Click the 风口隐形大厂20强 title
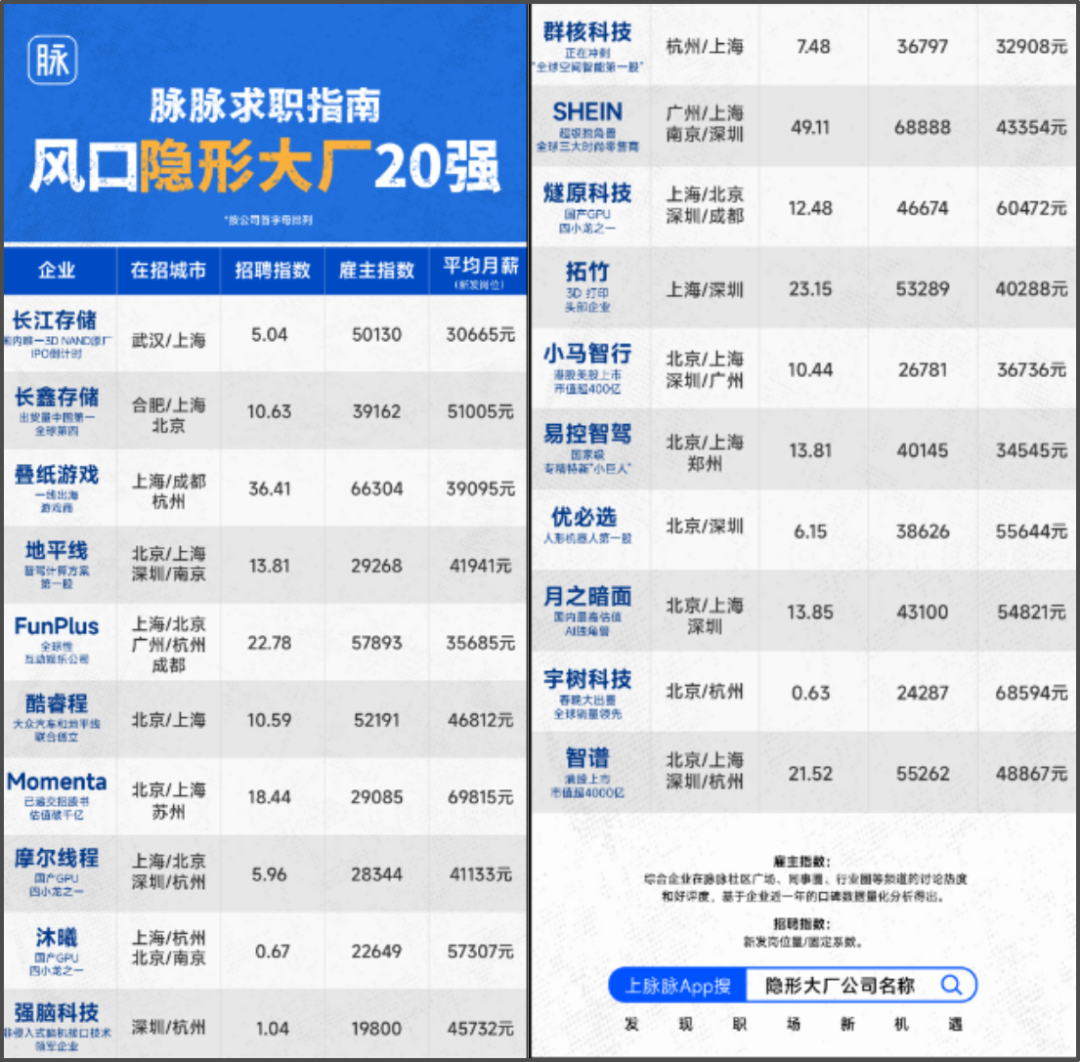 (x=265, y=167)
